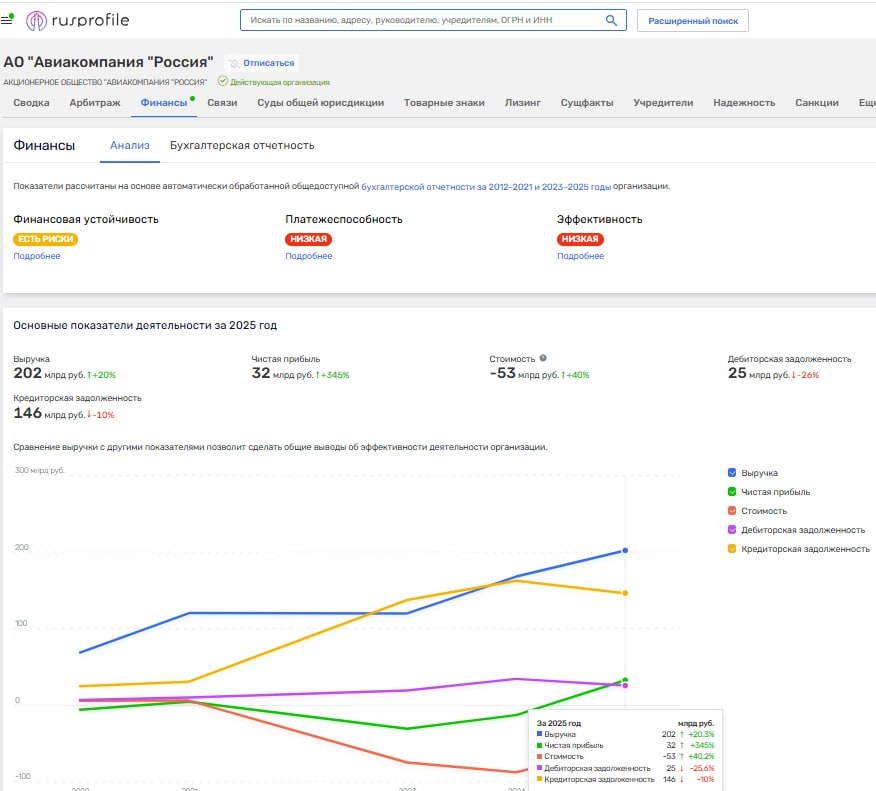This screenshot has width=876, height=791.
Task: Click the magnifier search icon
Action: point(612,20)
